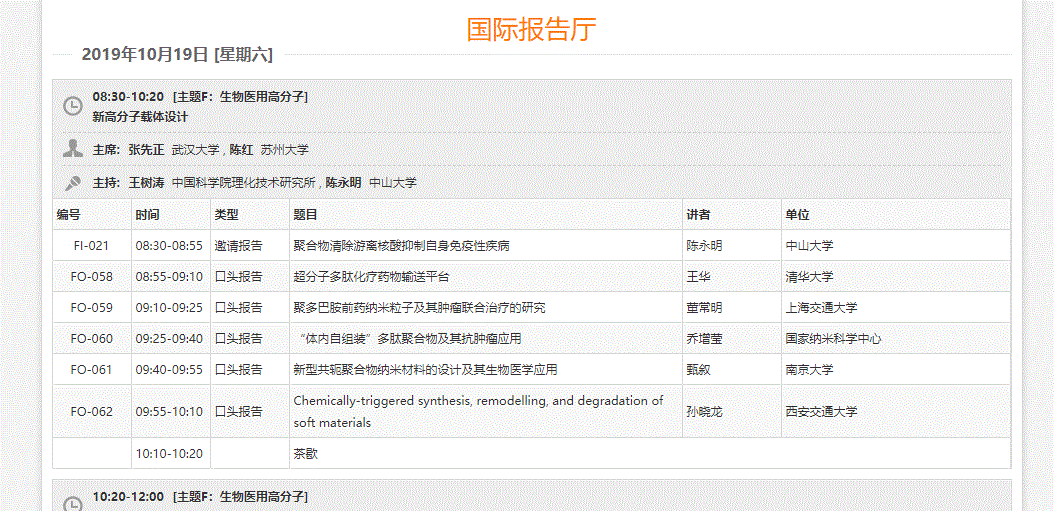This screenshot has width=1054, height=511.
Task: Click the clock icon beside the 10:20-12:00 session
Action: pos(73,503)
